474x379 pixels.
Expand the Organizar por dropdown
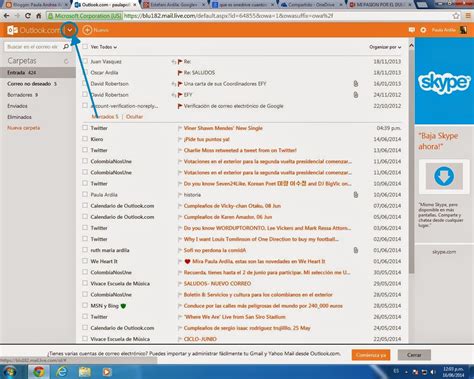point(385,47)
